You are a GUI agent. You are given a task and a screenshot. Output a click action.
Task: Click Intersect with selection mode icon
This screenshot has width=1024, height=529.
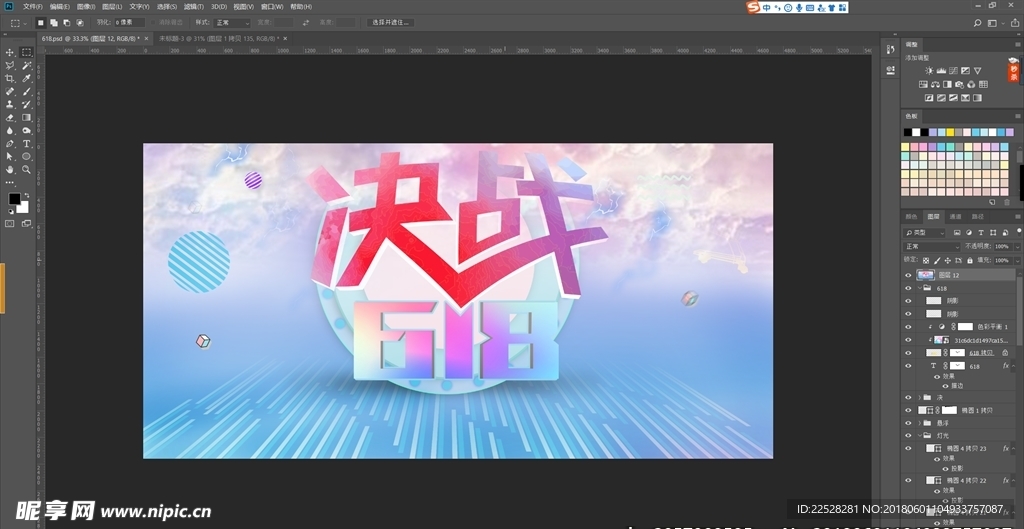80,22
